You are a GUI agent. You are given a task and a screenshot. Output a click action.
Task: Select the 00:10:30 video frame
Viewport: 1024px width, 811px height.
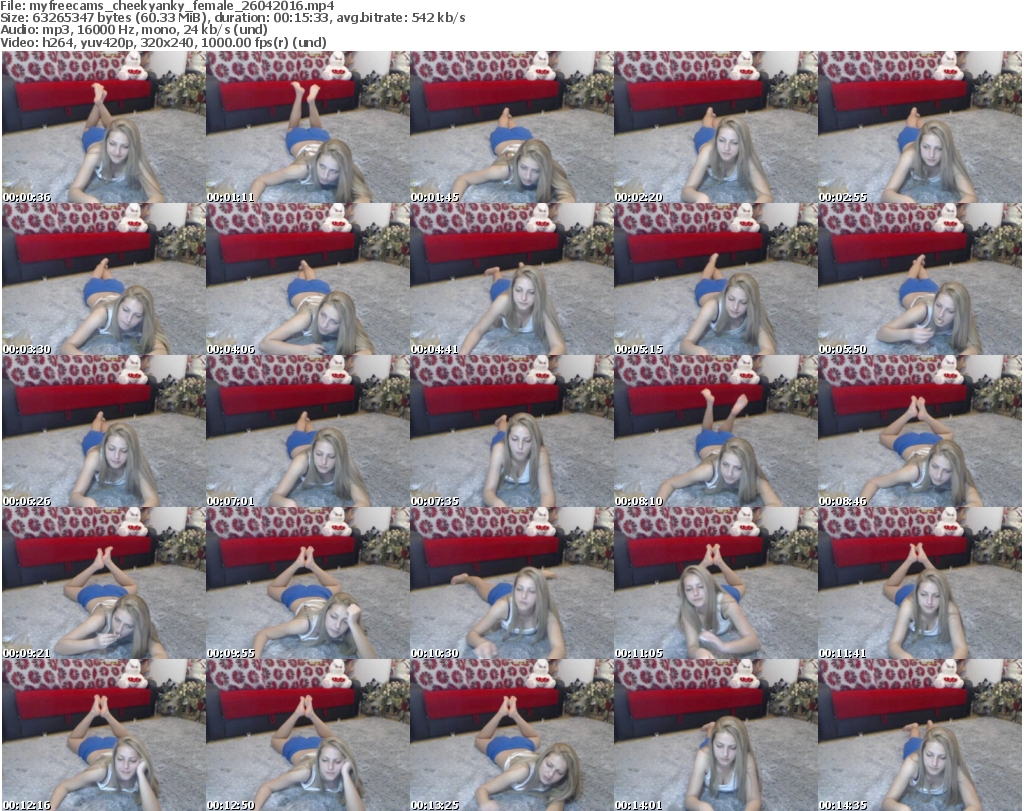(x=511, y=583)
